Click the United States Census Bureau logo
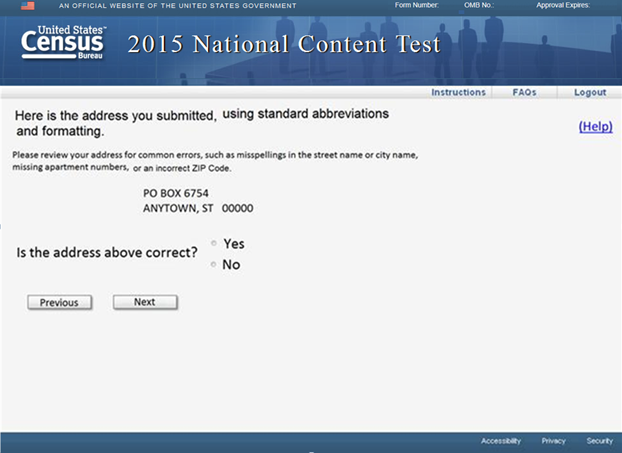This screenshot has height=453, width=622. point(63,42)
